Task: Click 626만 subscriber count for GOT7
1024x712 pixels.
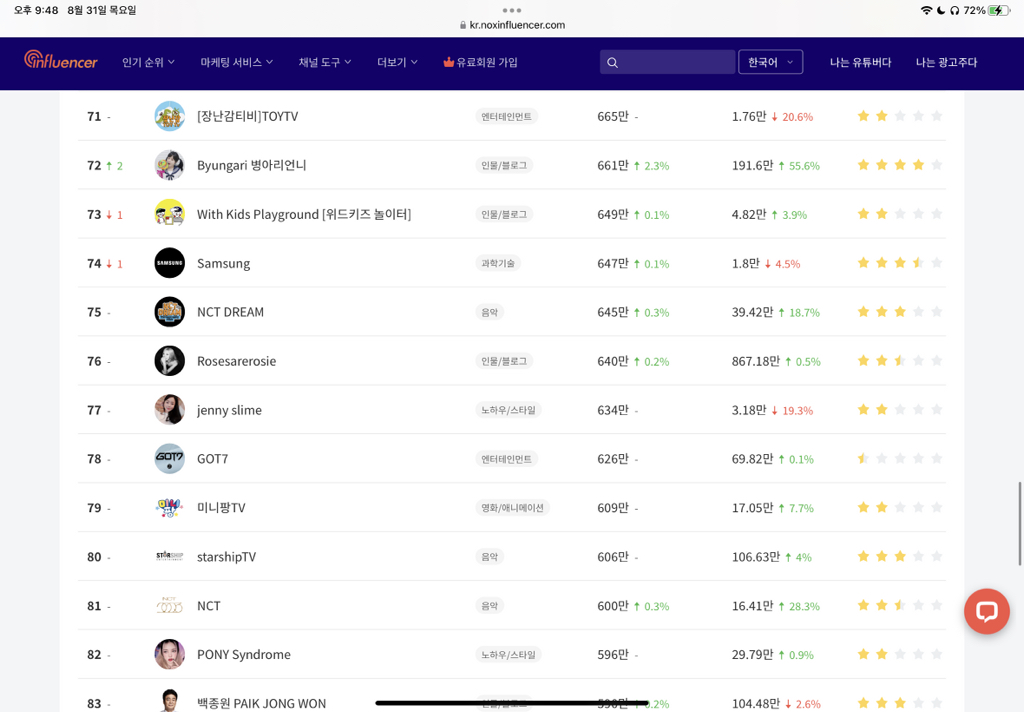Action: [613, 459]
